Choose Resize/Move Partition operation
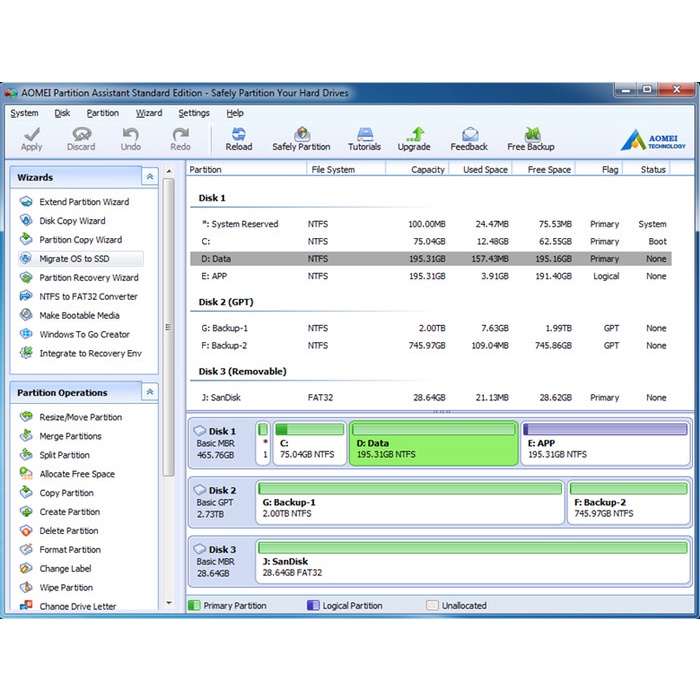Image resolution: width=700 pixels, height=700 pixels. (80, 417)
